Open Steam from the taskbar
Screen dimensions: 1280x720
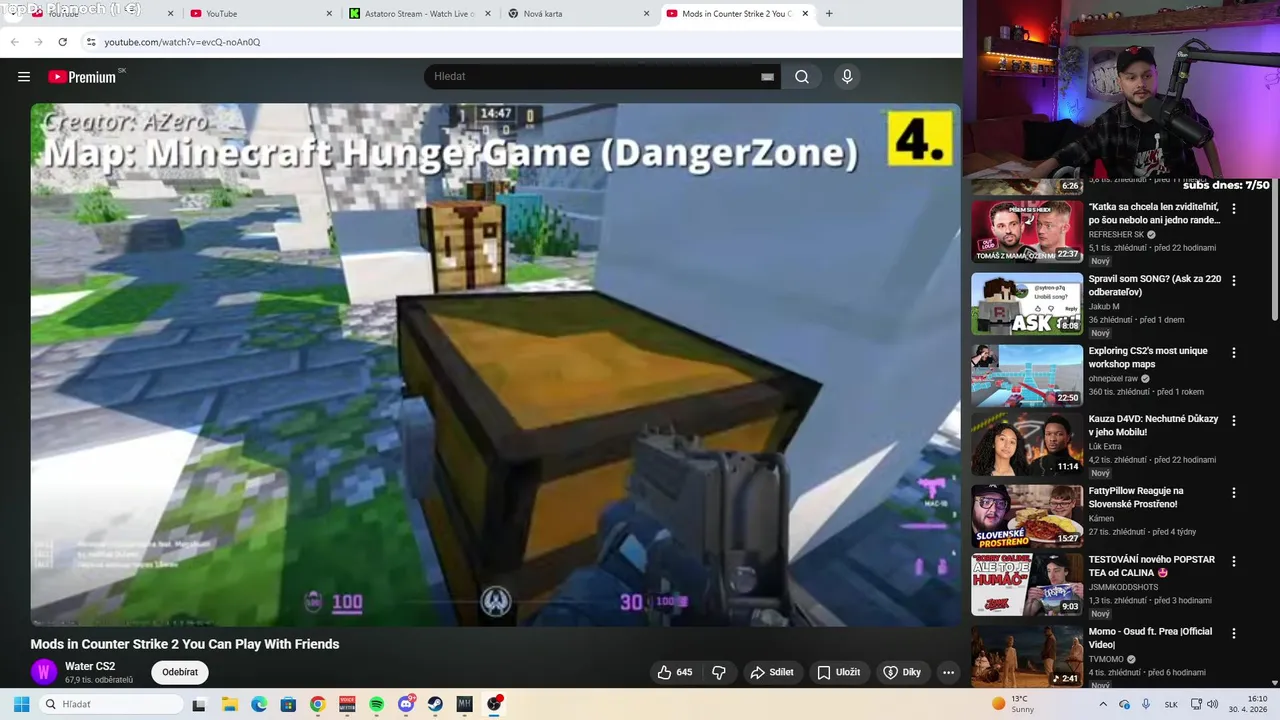click(x=435, y=704)
